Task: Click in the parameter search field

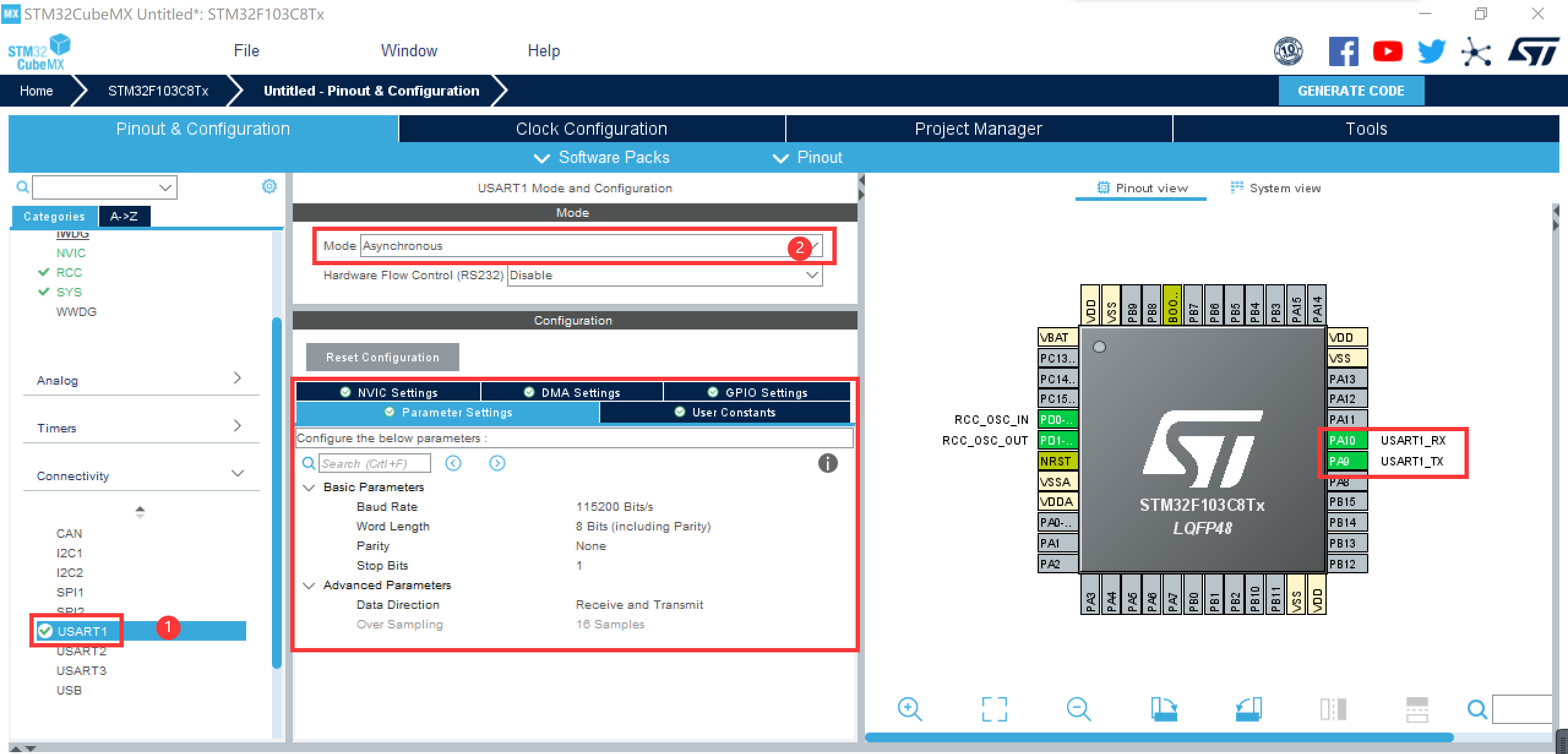Action: click(x=375, y=463)
